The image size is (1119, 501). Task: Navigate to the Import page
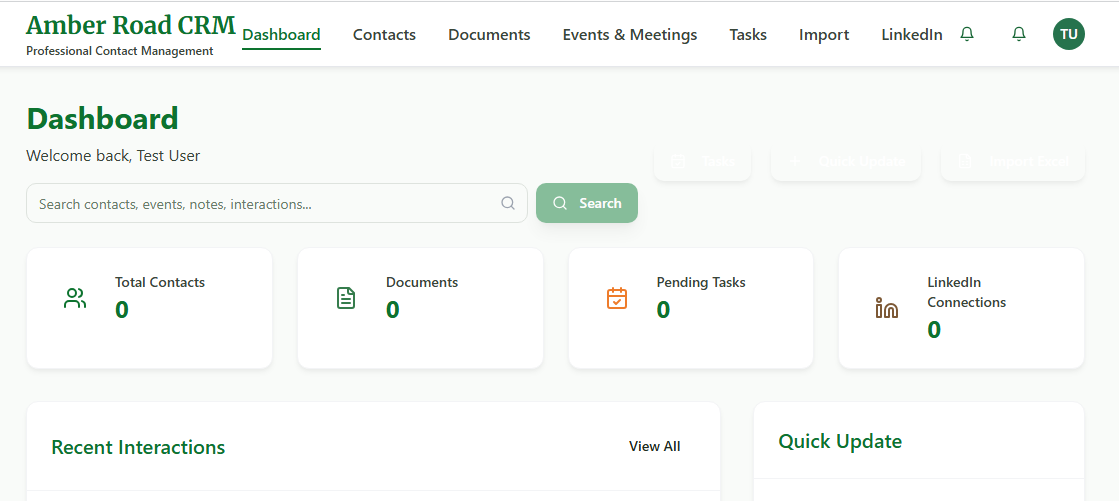click(824, 34)
